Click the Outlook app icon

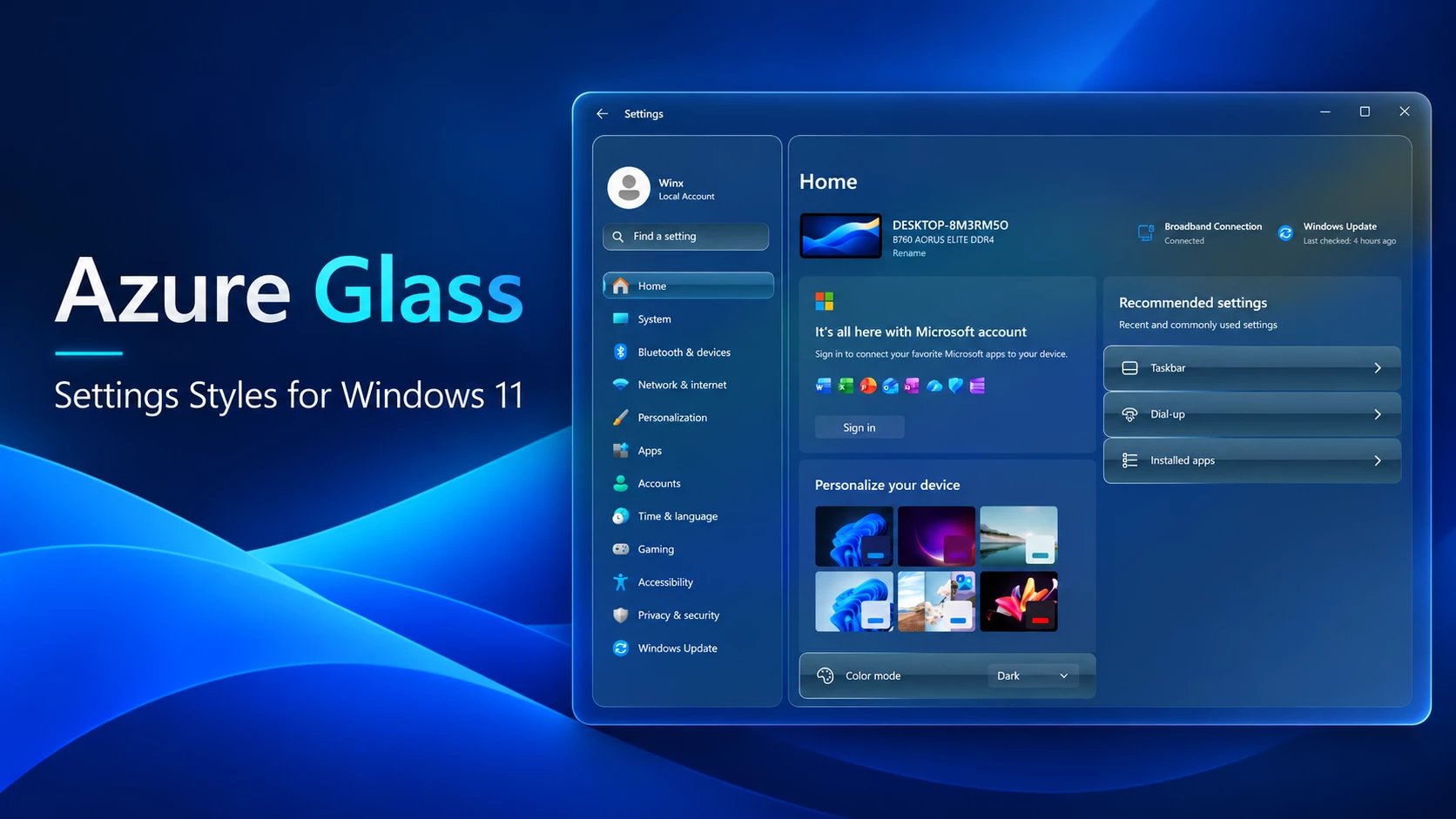[890, 386]
